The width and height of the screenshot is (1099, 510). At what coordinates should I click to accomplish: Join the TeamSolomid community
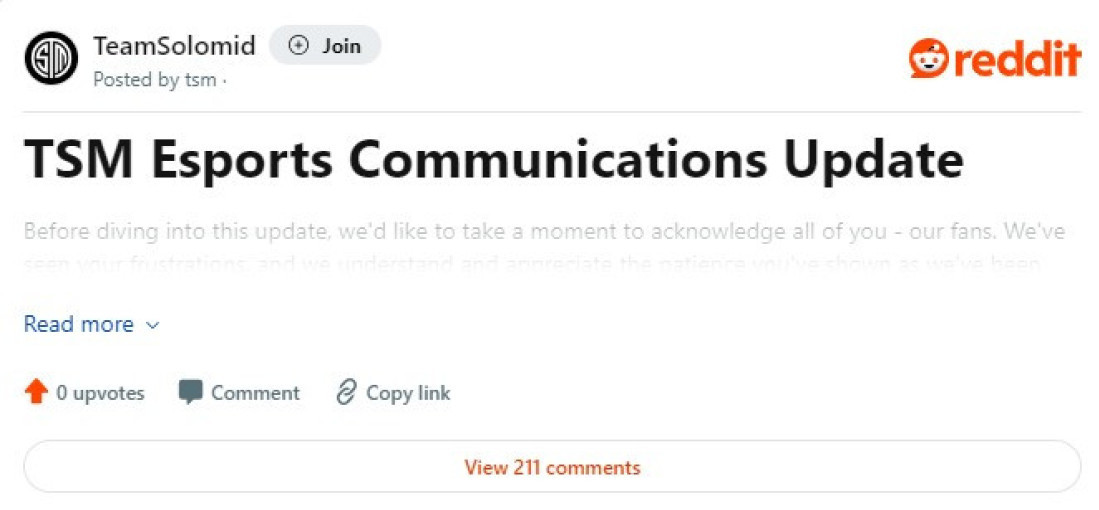coord(325,46)
